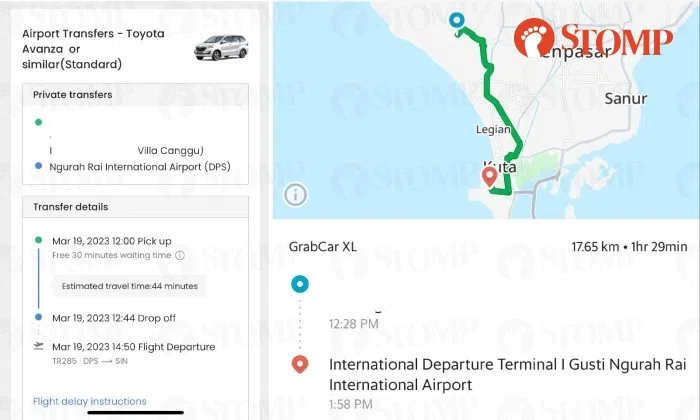Screen dimensions: 700x420
Task: Click the Estimated travel time box
Action: pos(129,286)
